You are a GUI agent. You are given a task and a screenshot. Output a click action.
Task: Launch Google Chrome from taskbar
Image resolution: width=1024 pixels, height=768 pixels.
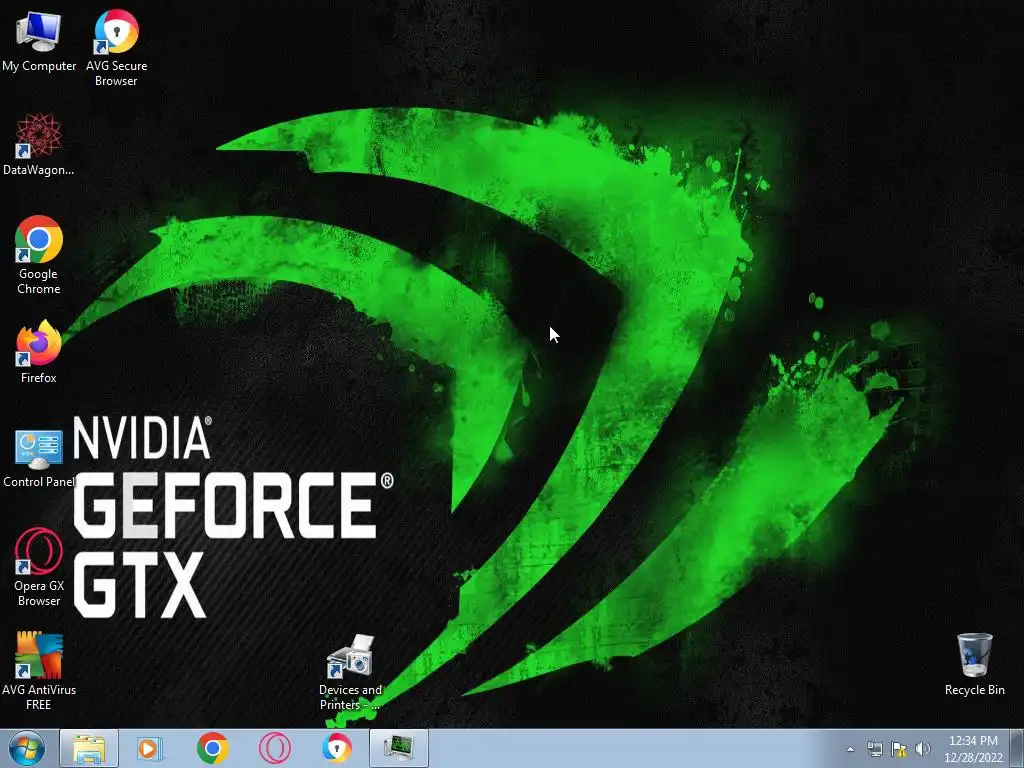pos(212,748)
